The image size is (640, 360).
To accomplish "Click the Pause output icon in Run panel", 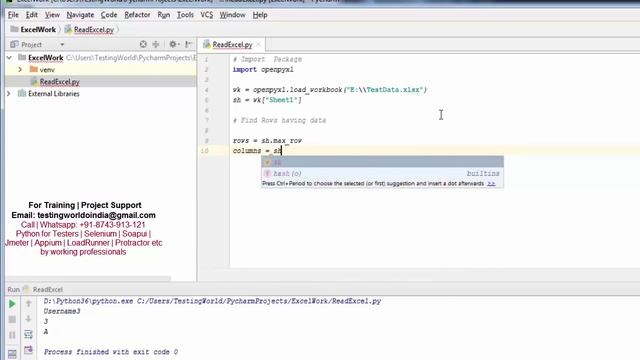I will [12, 335].
